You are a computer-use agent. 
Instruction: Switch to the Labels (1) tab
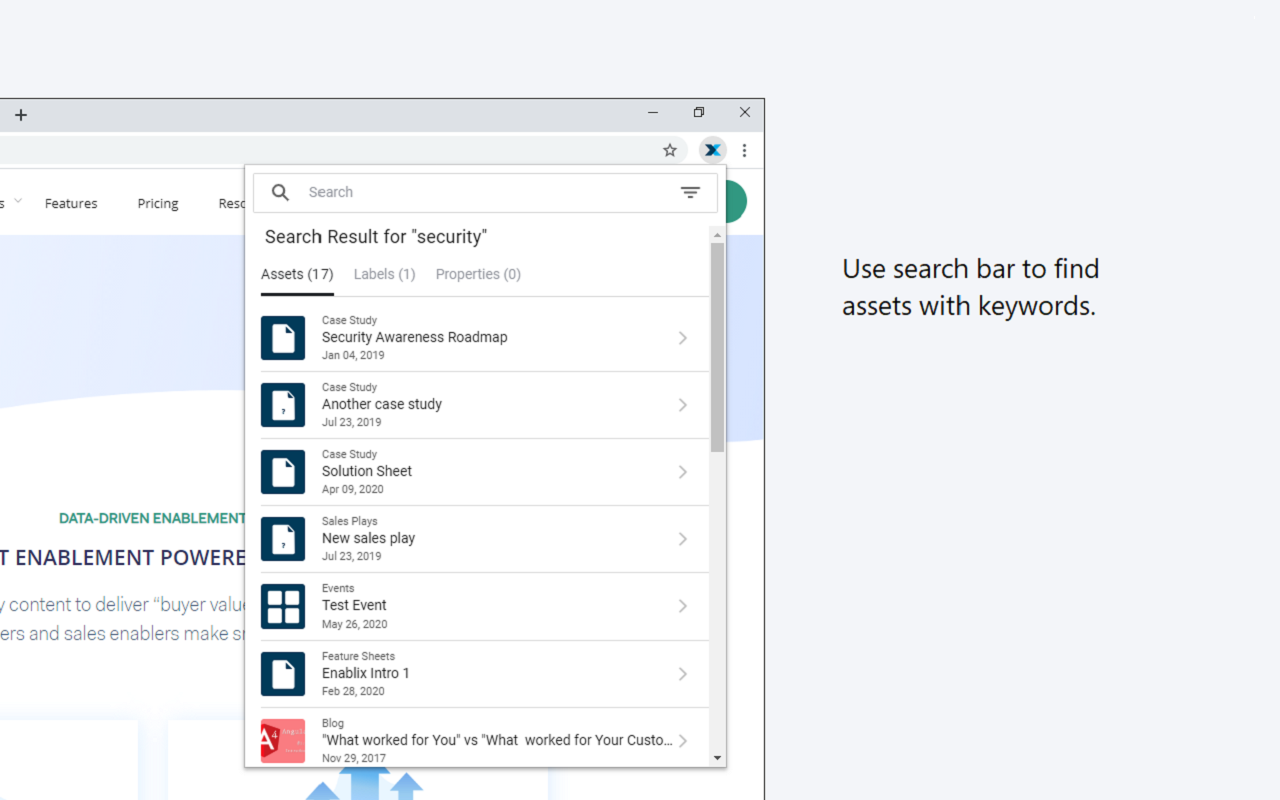click(384, 274)
